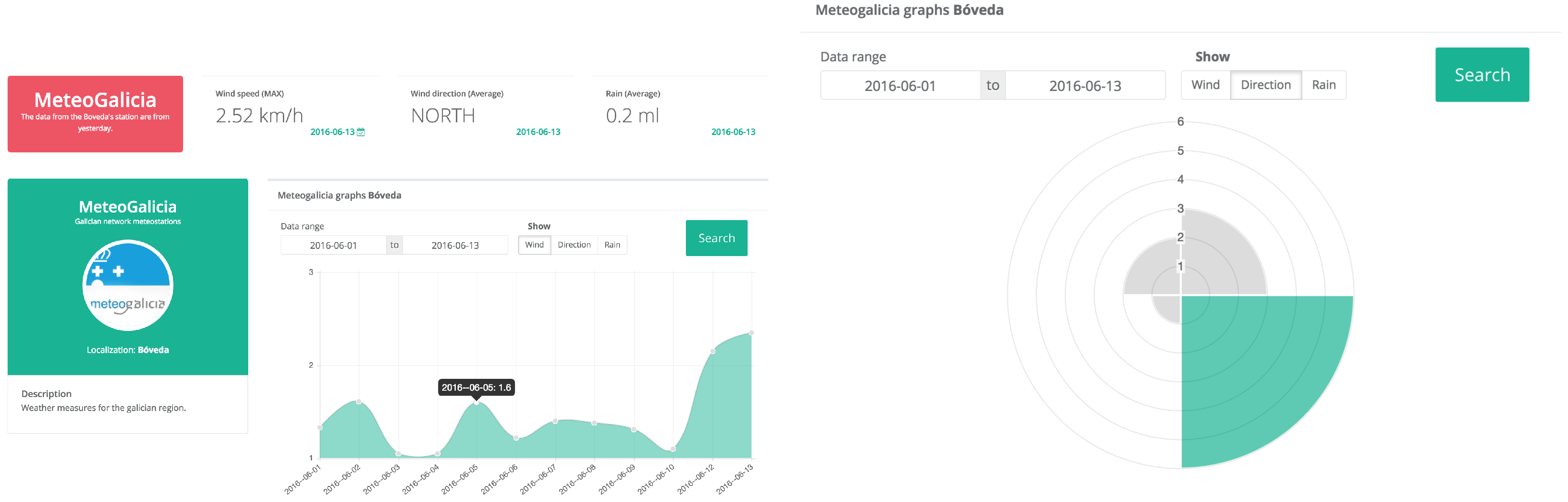
Task: Select the Rain toggle in left graph panel
Action: pyautogui.click(x=612, y=245)
